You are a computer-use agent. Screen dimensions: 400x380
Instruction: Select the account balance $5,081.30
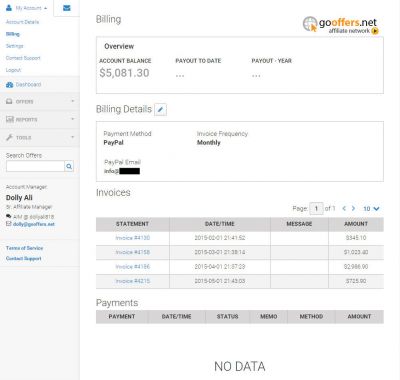click(124, 73)
